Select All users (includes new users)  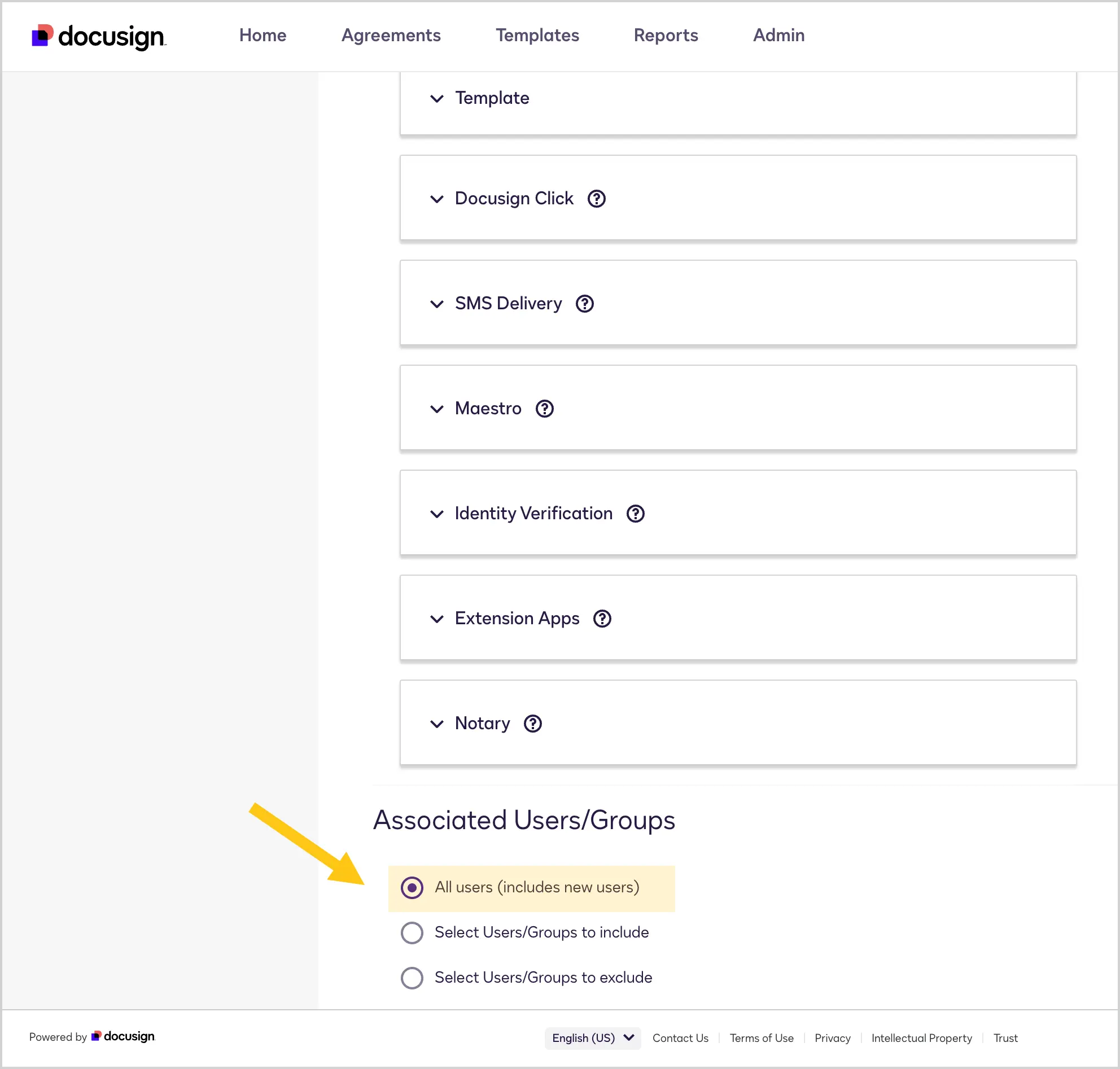pos(412,887)
